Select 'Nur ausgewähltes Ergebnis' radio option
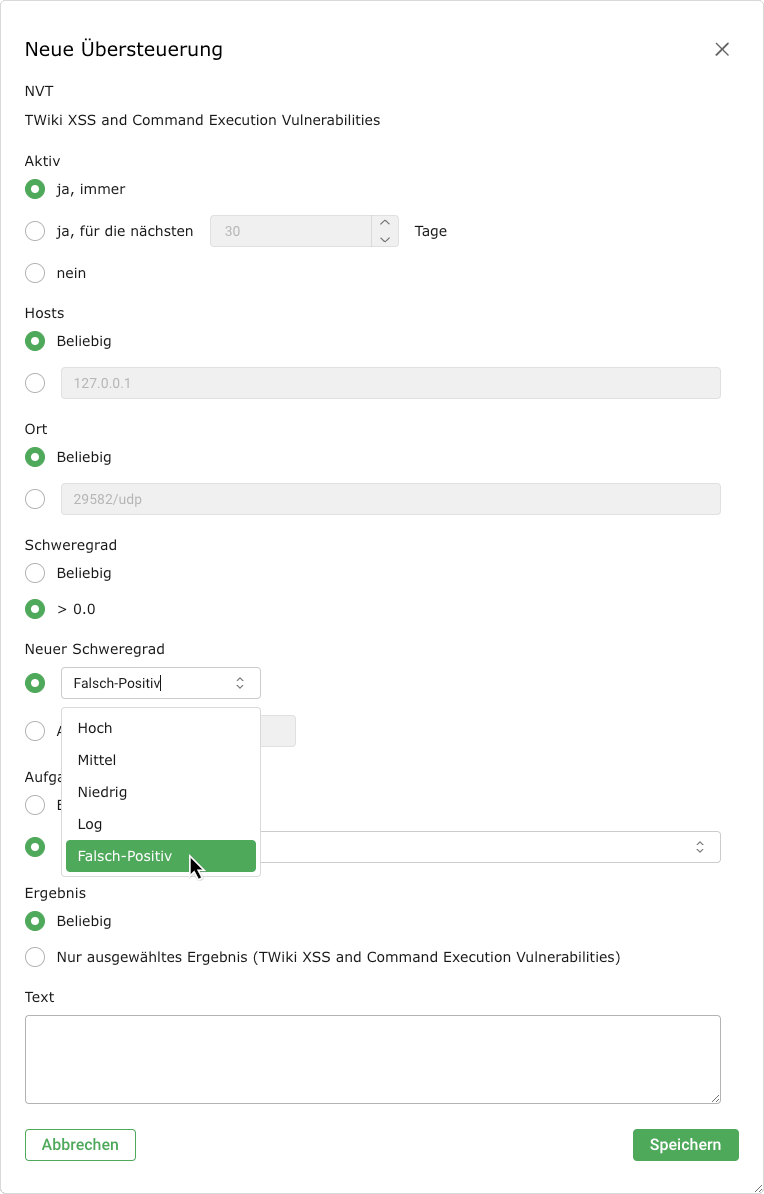Image resolution: width=764 pixels, height=1194 pixels. [35, 957]
